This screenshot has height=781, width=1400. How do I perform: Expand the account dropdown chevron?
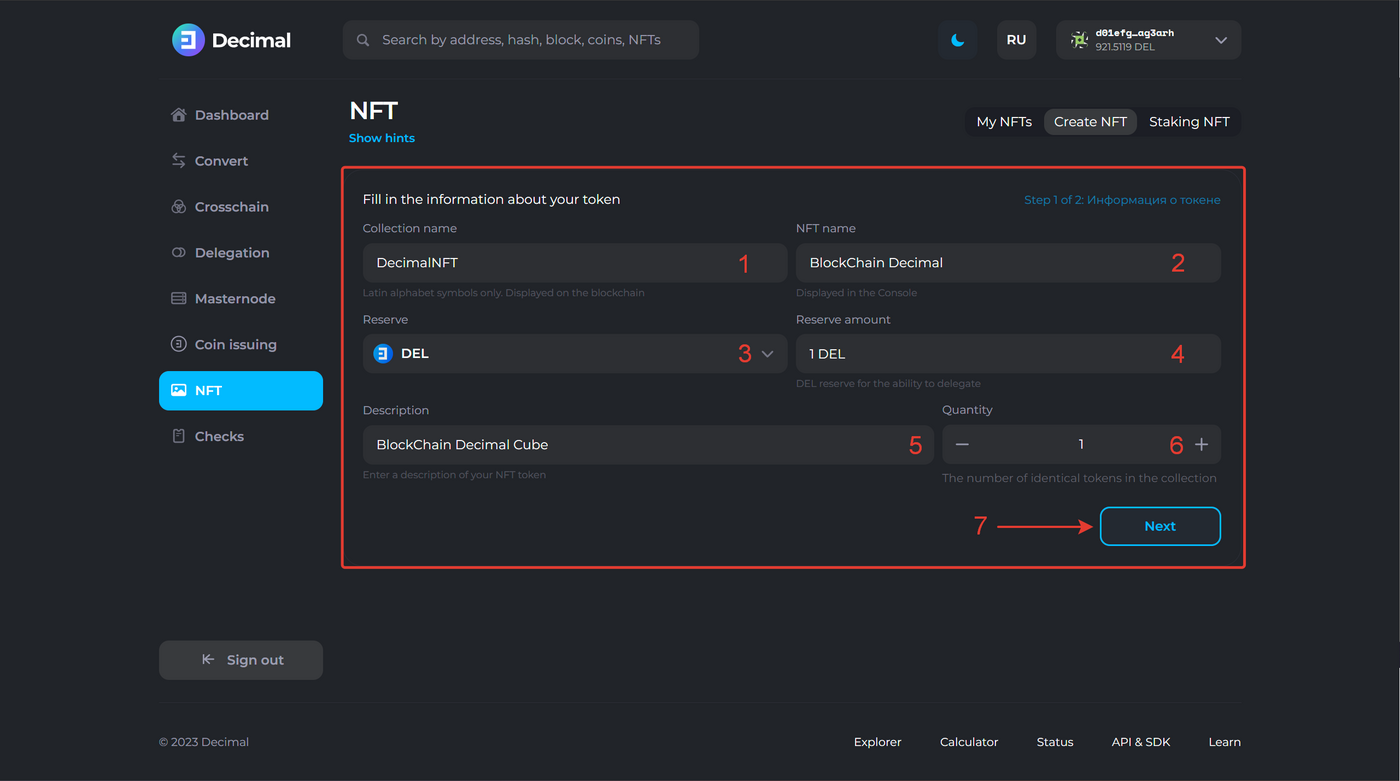(x=1221, y=40)
